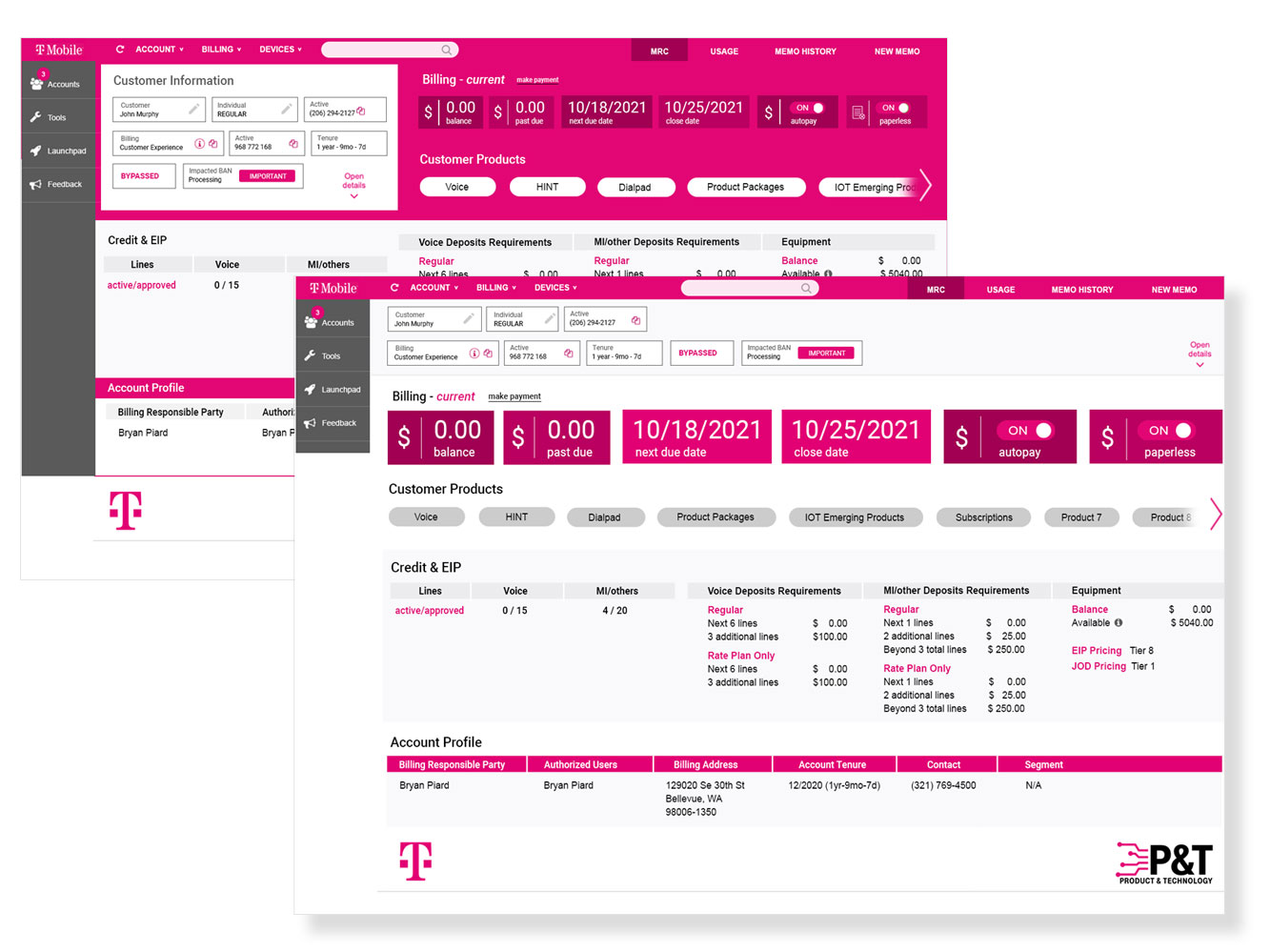Switch to MRC tab in front window

click(936, 290)
